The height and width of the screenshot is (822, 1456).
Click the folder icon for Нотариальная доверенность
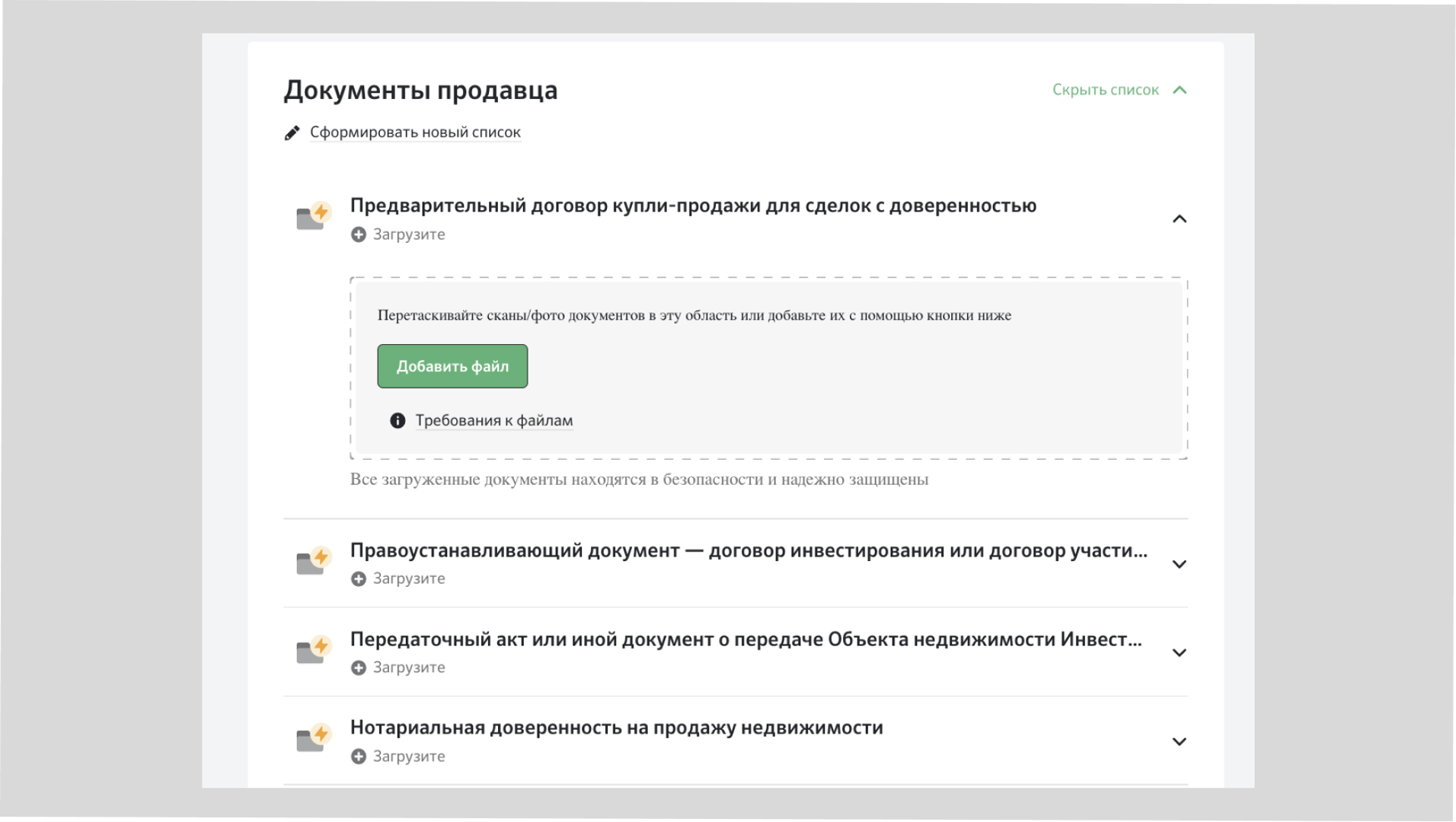coord(313,738)
